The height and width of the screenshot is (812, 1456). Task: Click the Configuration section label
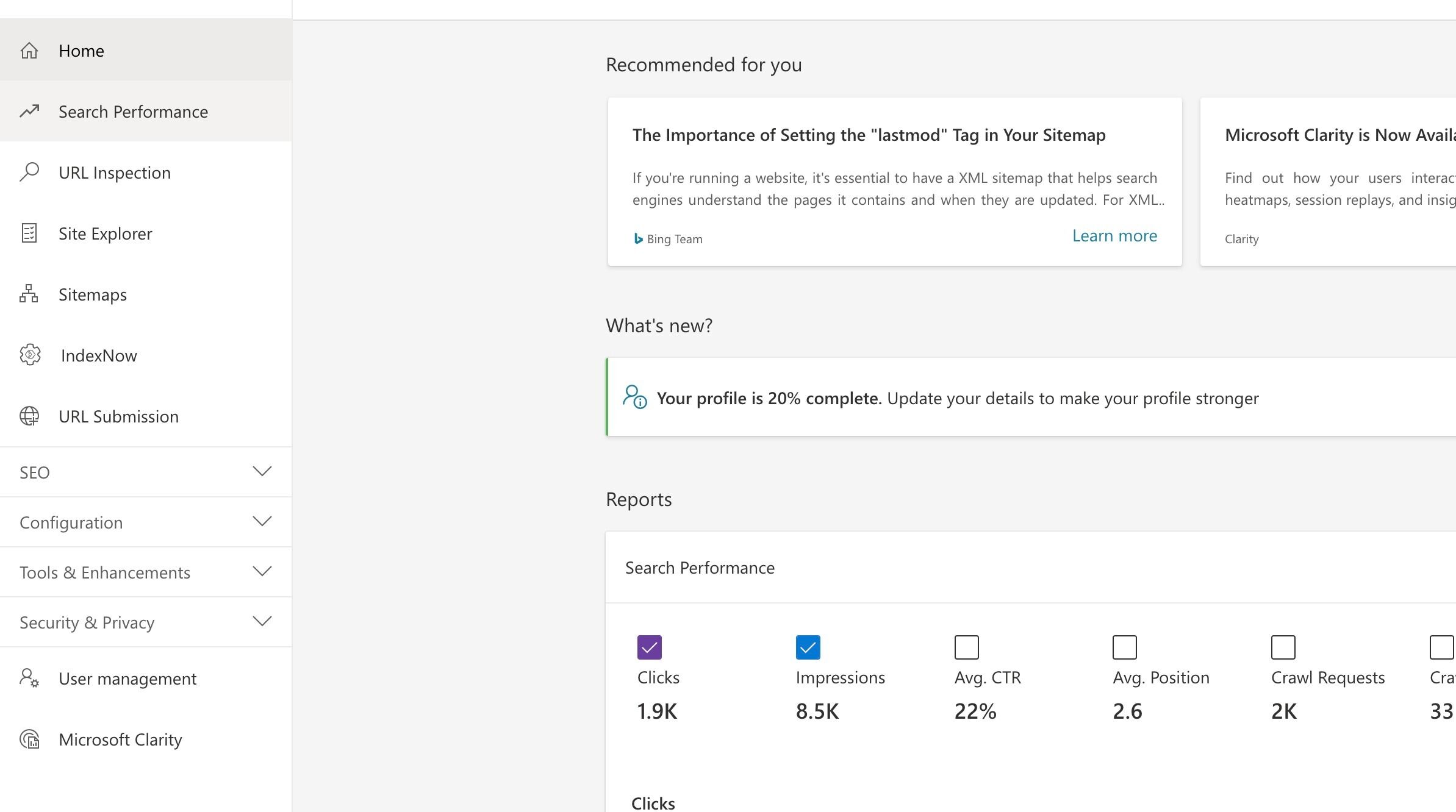click(71, 522)
